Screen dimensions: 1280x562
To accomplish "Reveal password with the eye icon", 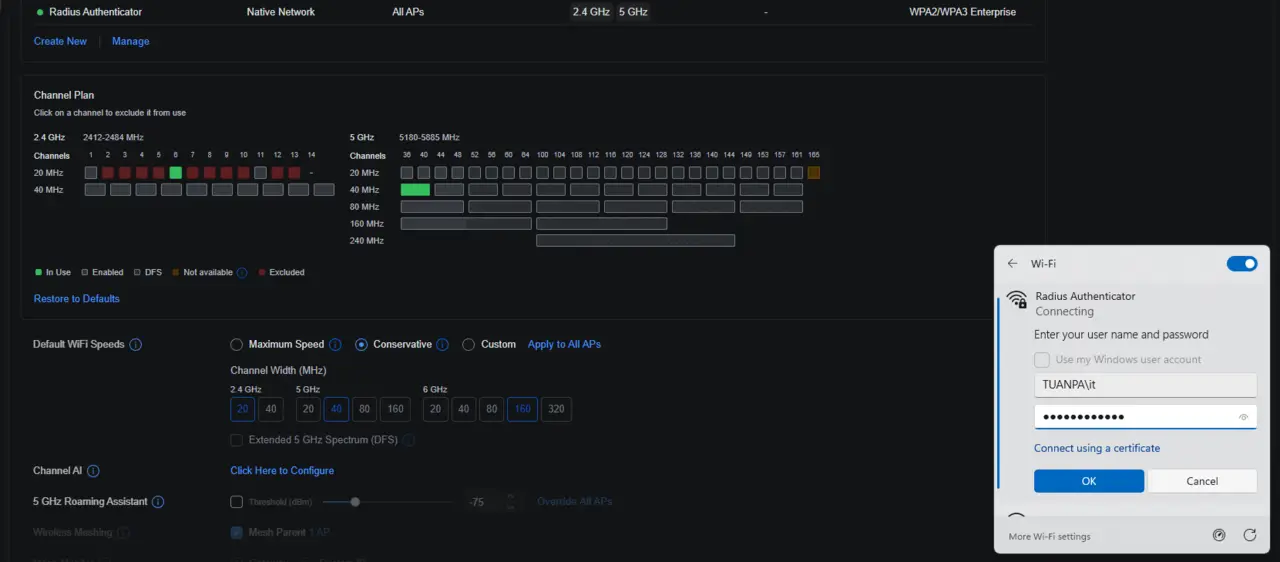I will point(1244,418).
